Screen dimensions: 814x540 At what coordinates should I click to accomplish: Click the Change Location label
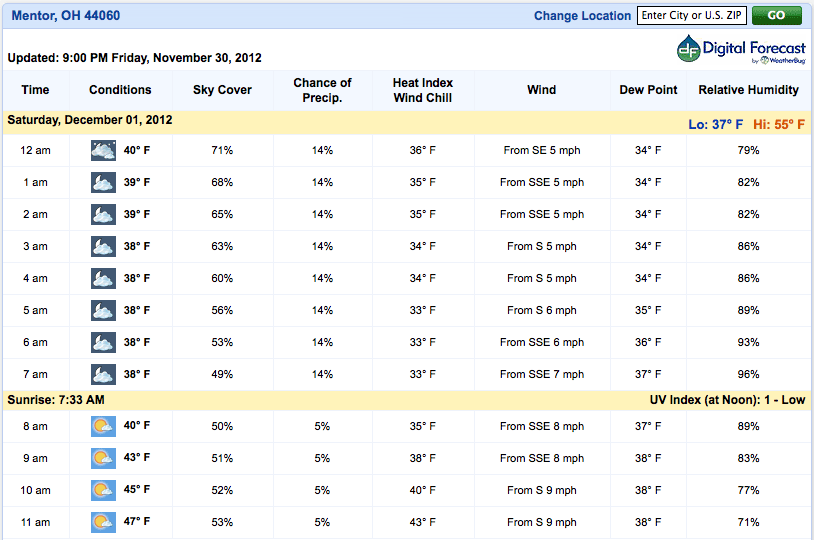(x=582, y=16)
